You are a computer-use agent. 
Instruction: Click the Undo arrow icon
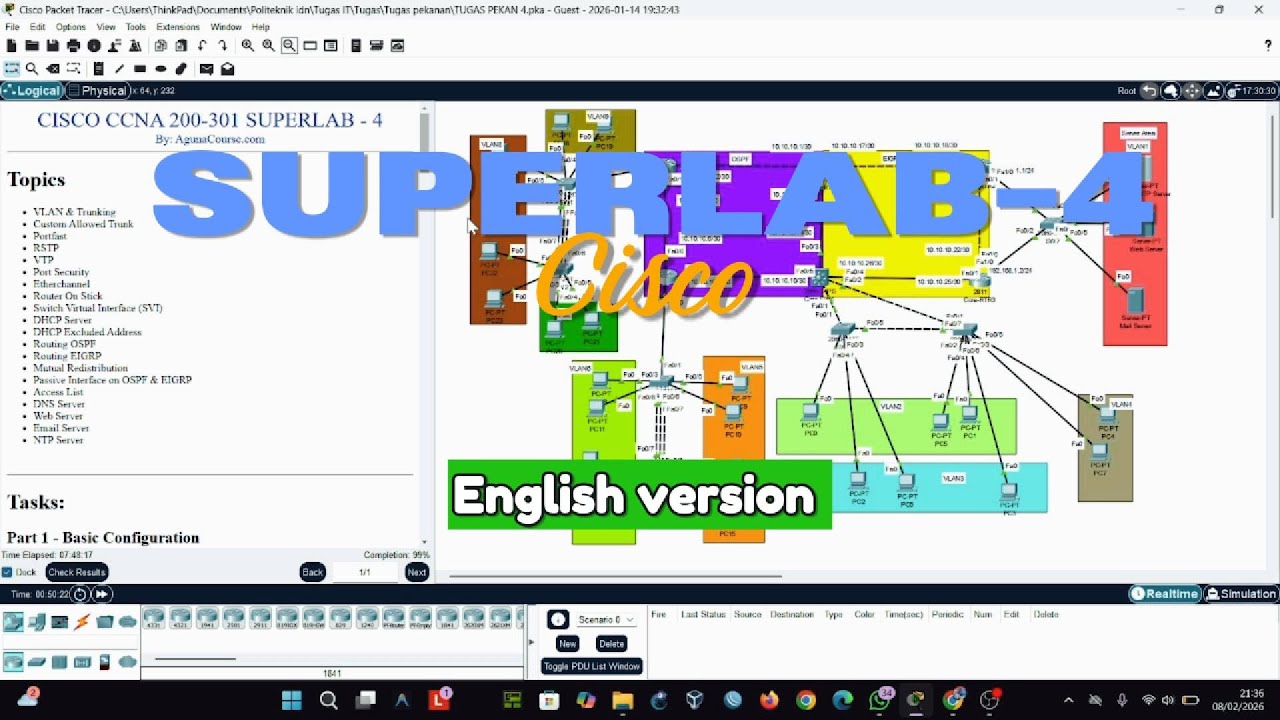[x=202, y=46]
